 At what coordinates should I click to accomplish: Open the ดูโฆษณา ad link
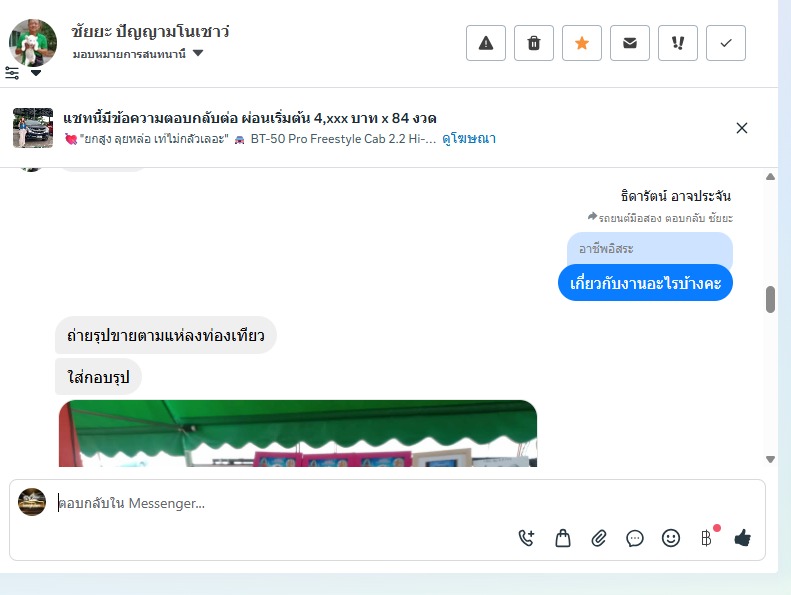469,139
